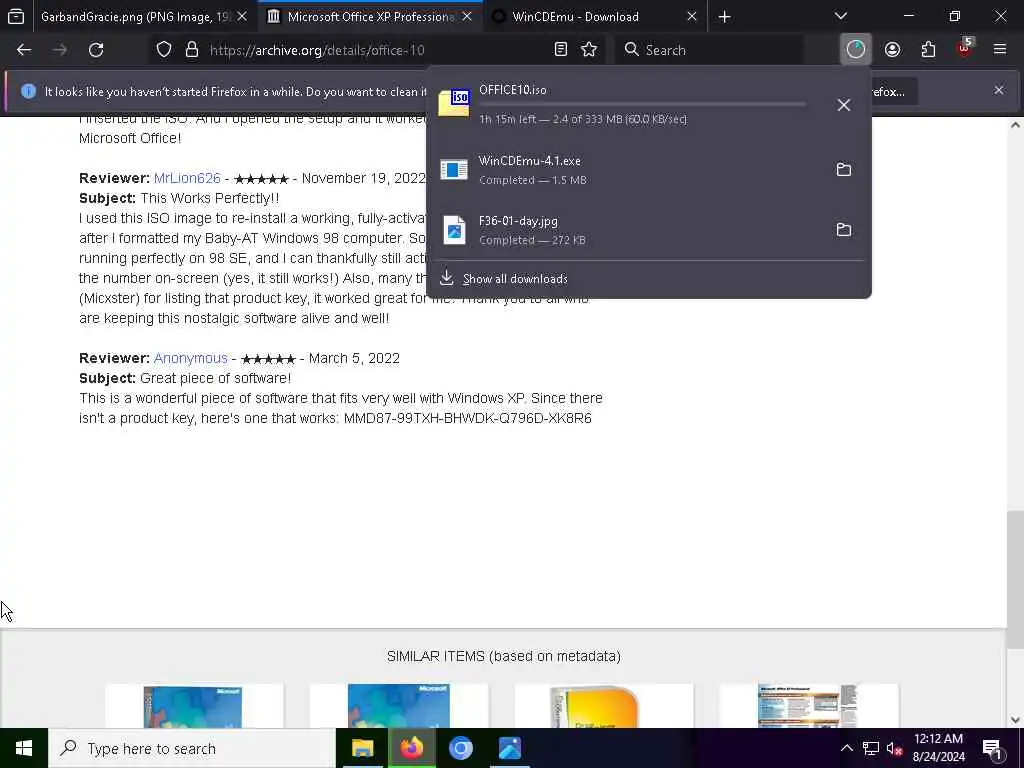Click the address bar URL
Viewport: 1024px width, 768px height.
[x=317, y=50]
